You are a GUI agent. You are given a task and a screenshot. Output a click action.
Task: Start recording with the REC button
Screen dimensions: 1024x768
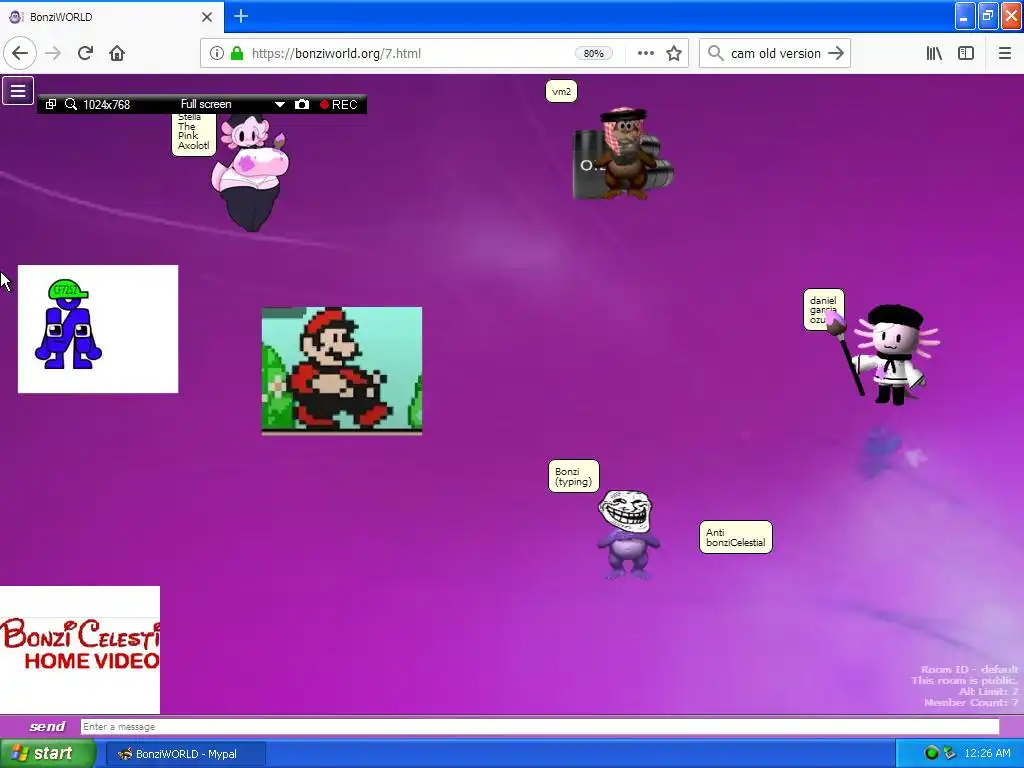339,104
